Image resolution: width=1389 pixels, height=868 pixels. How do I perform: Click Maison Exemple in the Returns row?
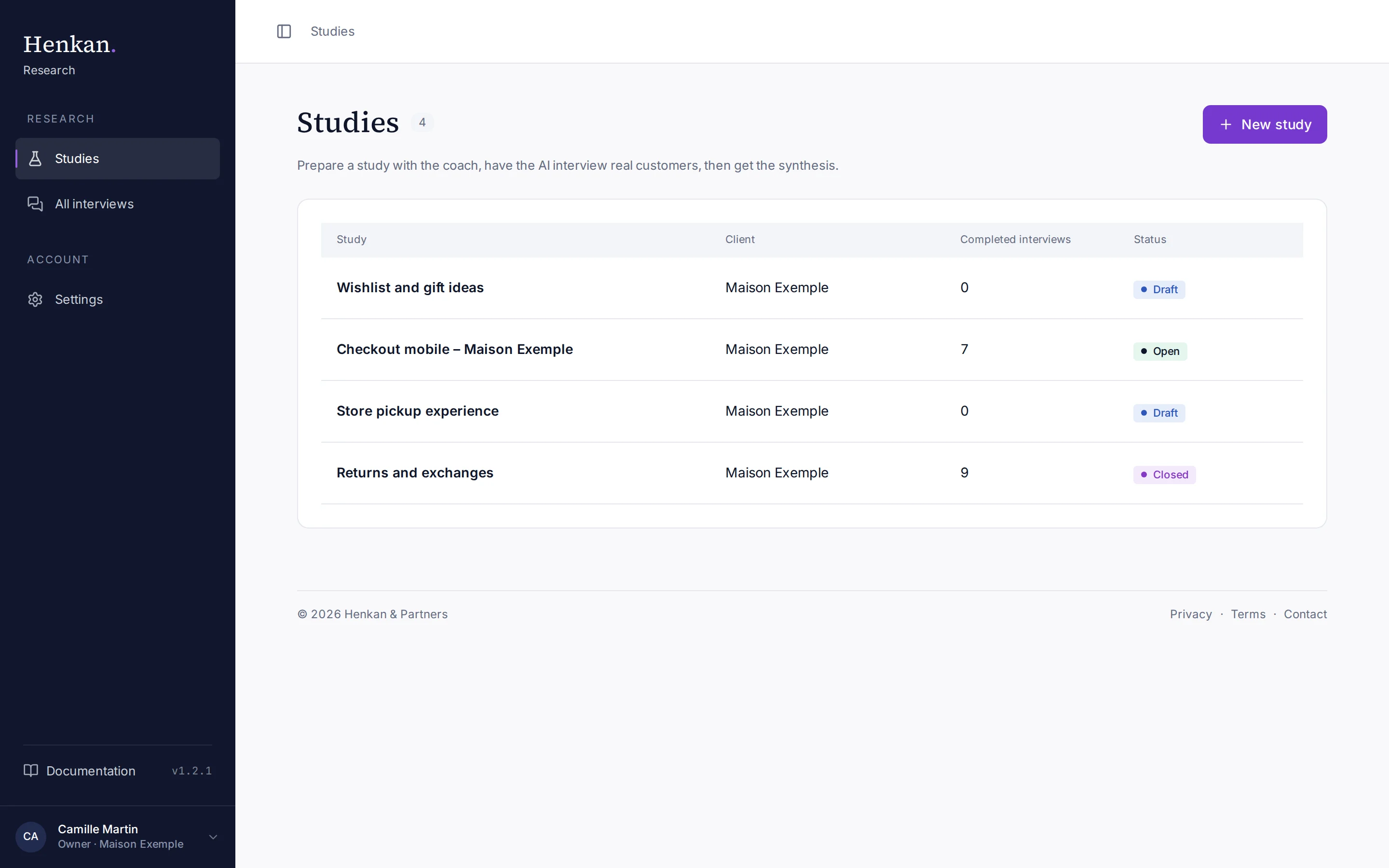(776, 473)
